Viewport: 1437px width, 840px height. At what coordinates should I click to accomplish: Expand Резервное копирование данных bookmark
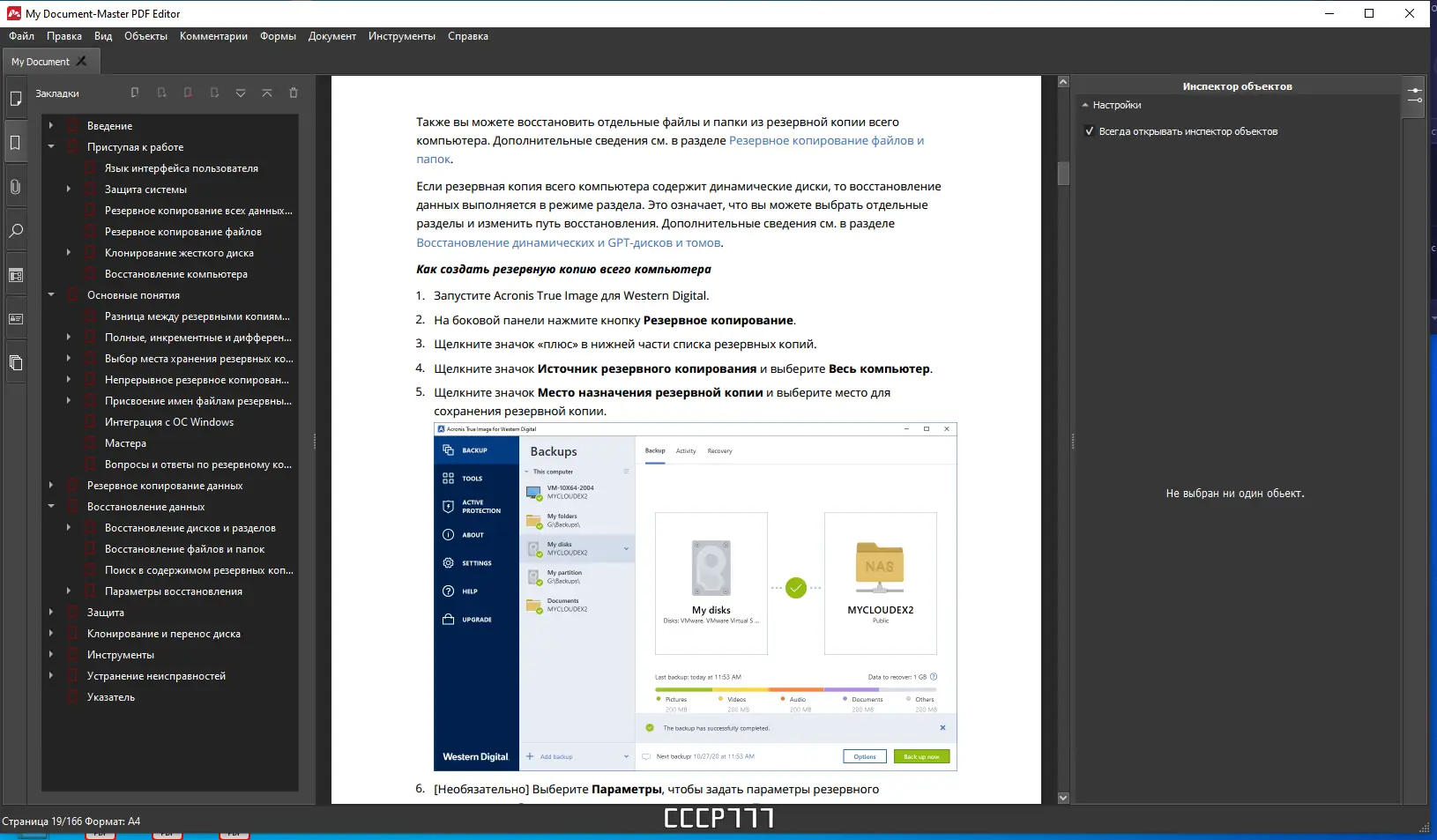coord(51,486)
